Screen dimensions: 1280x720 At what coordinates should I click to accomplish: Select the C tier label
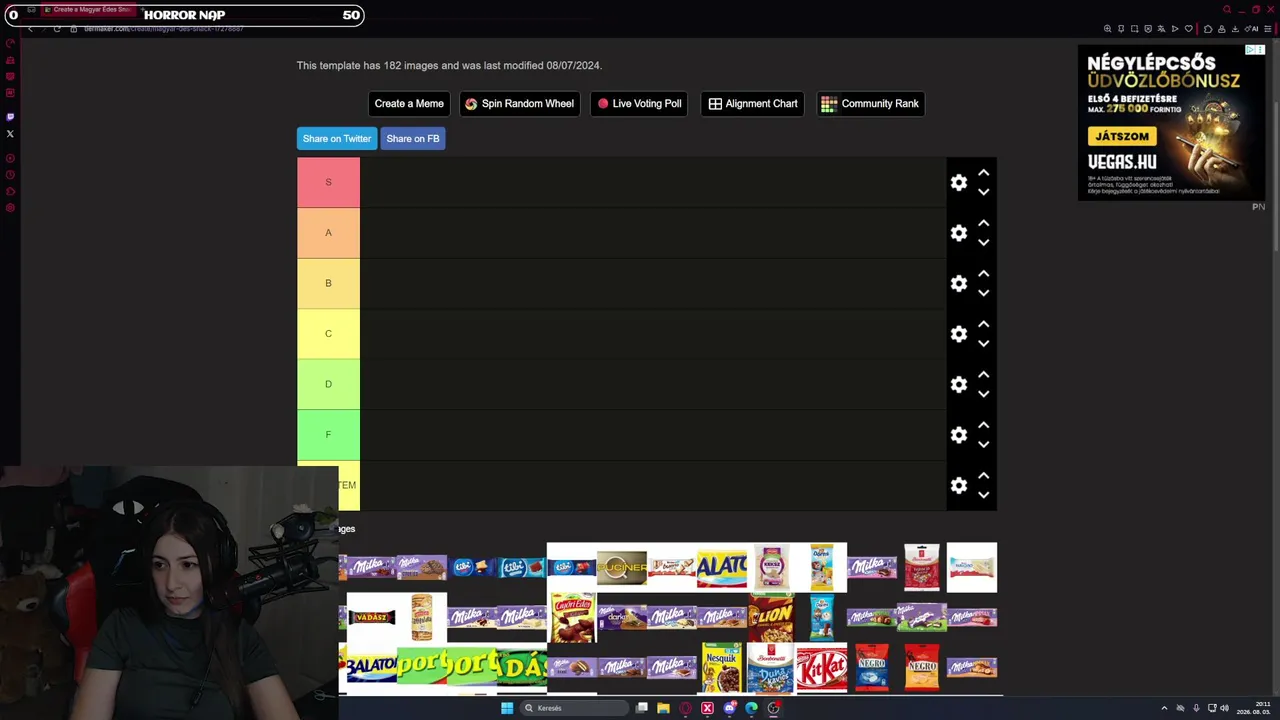tap(328, 334)
